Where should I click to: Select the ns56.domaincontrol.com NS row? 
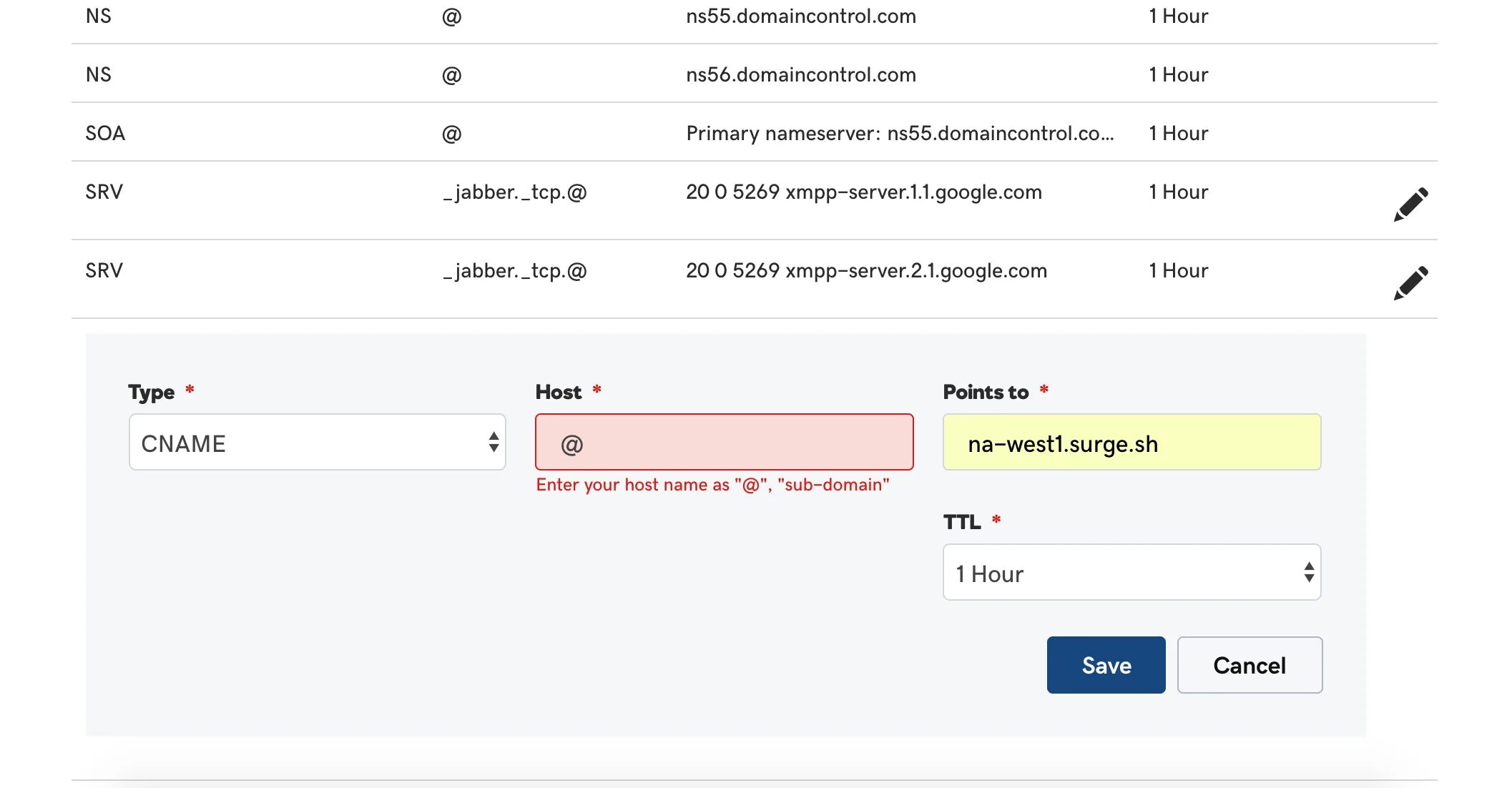tap(800, 75)
